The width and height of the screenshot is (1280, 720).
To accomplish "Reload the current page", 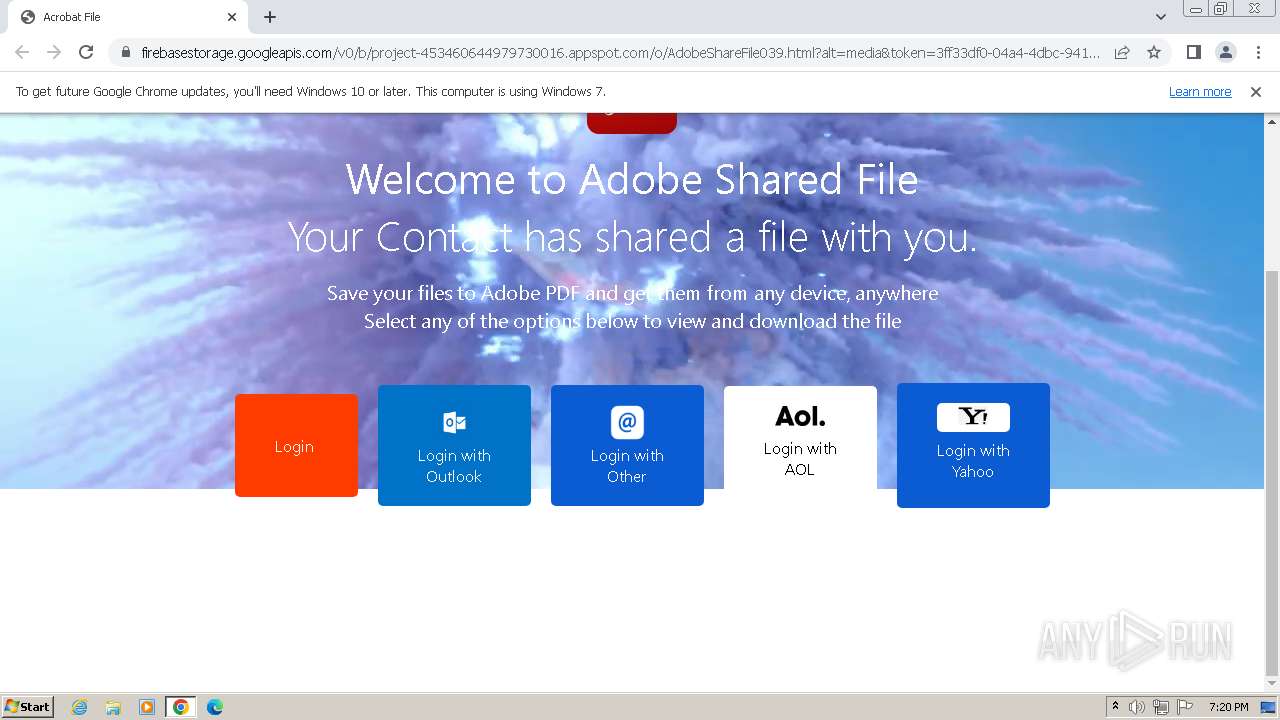I will pyautogui.click(x=86, y=52).
